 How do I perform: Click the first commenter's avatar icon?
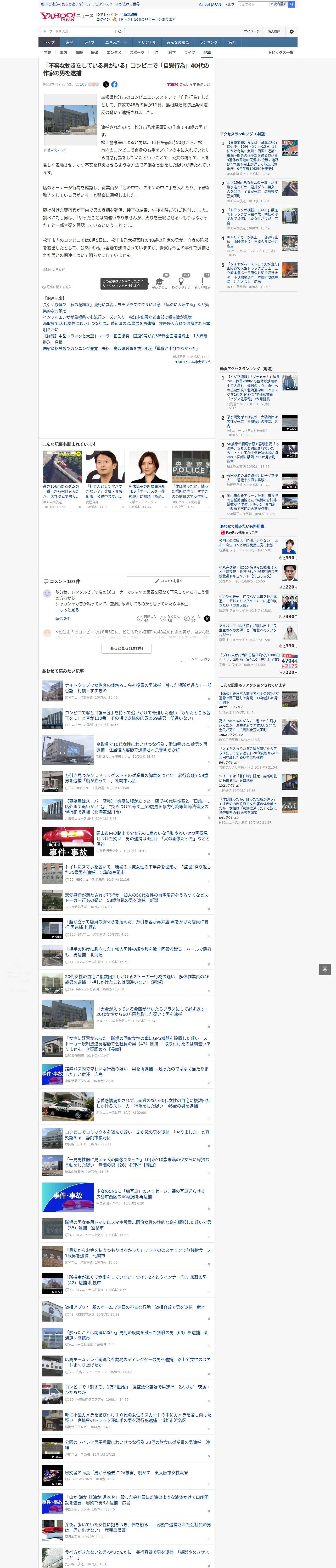pyautogui.click(x=47, y=593)
